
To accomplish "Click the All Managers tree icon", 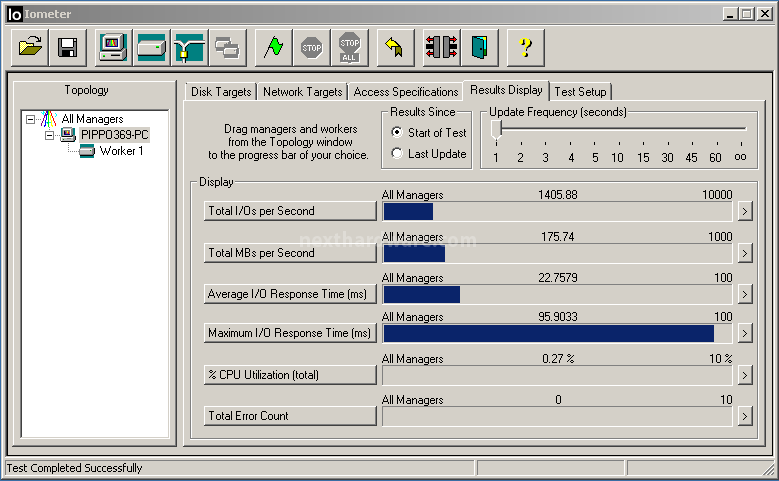I will pyautogui.click(x=49, y=119).
